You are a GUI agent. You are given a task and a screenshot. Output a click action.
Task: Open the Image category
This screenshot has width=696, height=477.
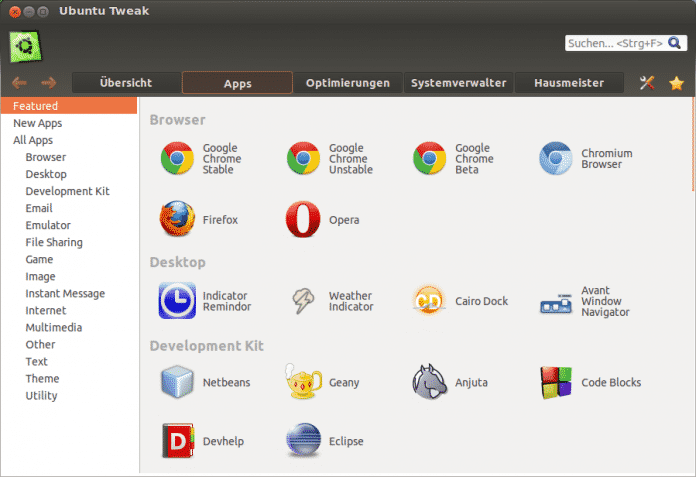(69, 276)
